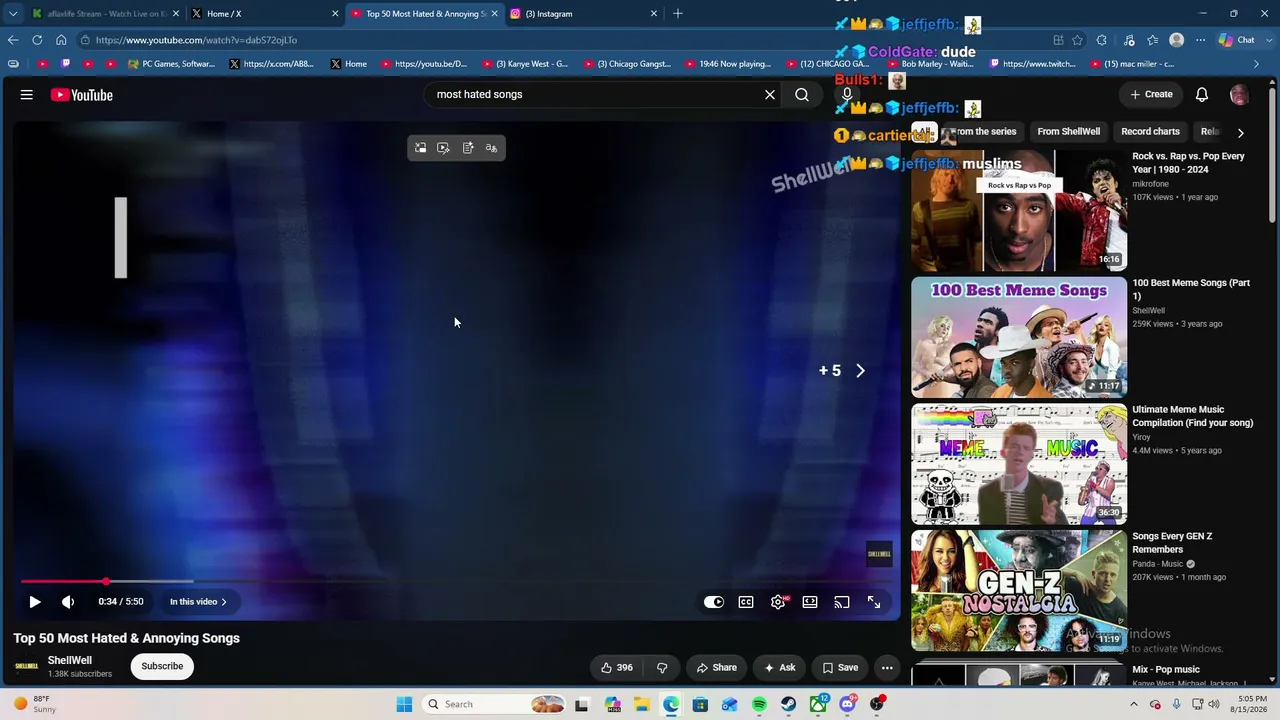Open 100 Best Meme Songs thumbnail
The height and width of the screenshot is (720, 1280).
pos(1019,338)
